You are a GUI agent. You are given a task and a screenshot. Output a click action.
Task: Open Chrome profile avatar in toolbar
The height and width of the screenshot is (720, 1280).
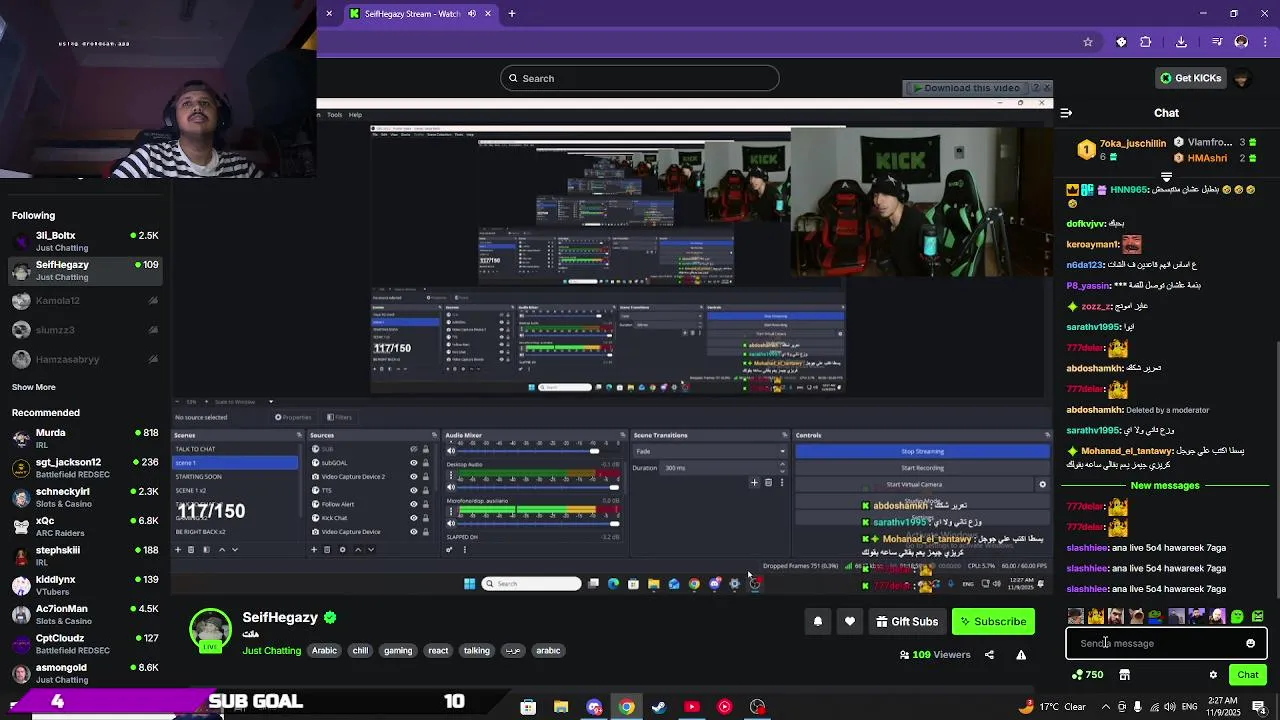[x=1241, y=42]
